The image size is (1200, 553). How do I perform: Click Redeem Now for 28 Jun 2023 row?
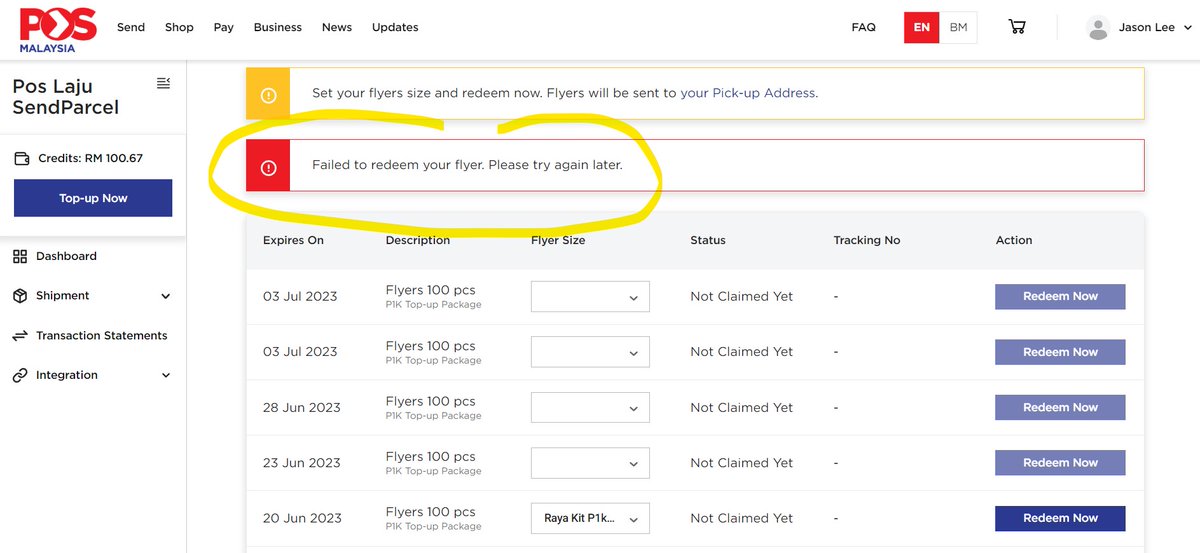coord(1060,407)
